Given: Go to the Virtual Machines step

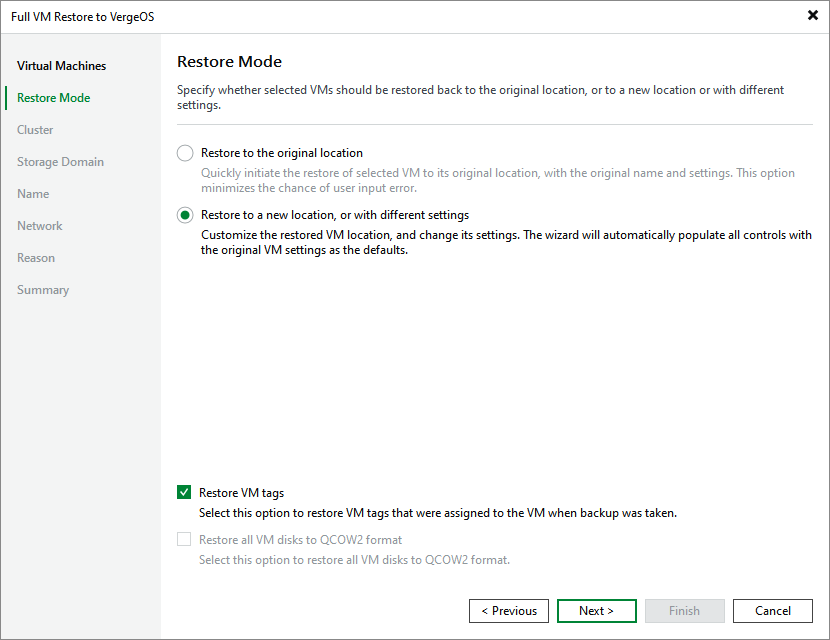Looking at the screenshot, I should click(61, 66).
